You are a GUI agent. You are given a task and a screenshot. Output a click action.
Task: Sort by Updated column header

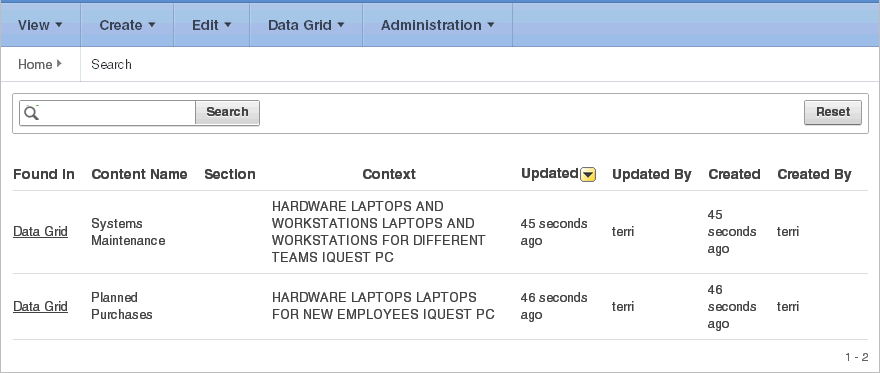549,174
